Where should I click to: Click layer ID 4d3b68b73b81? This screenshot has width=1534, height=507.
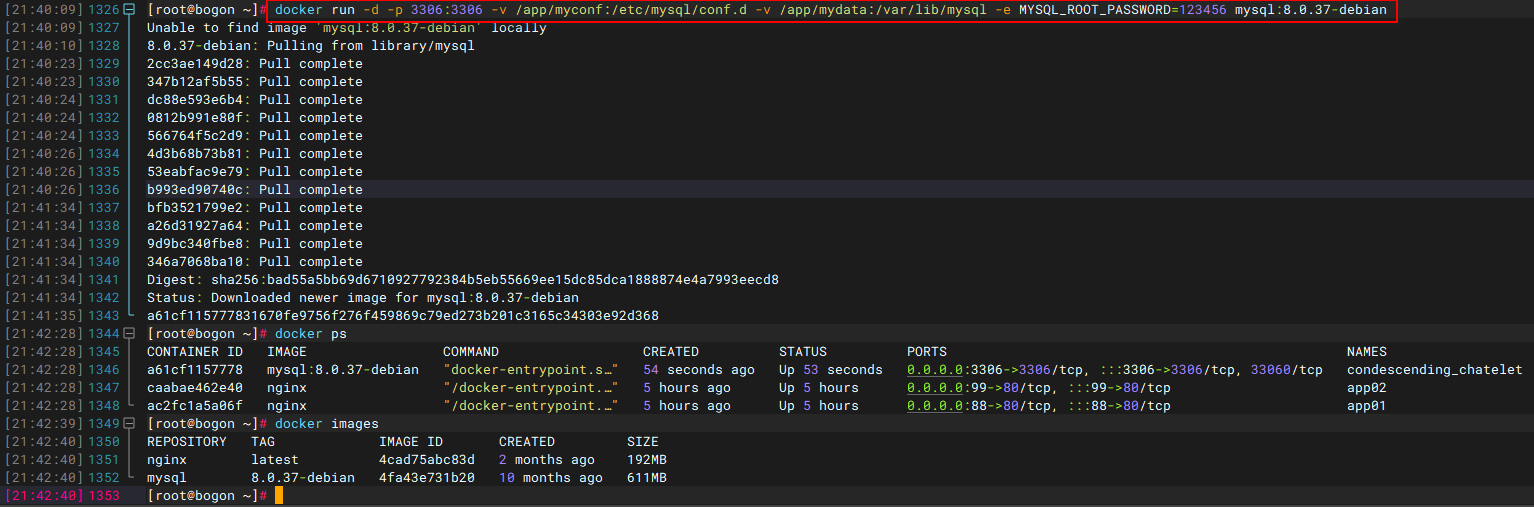point(195,154)
